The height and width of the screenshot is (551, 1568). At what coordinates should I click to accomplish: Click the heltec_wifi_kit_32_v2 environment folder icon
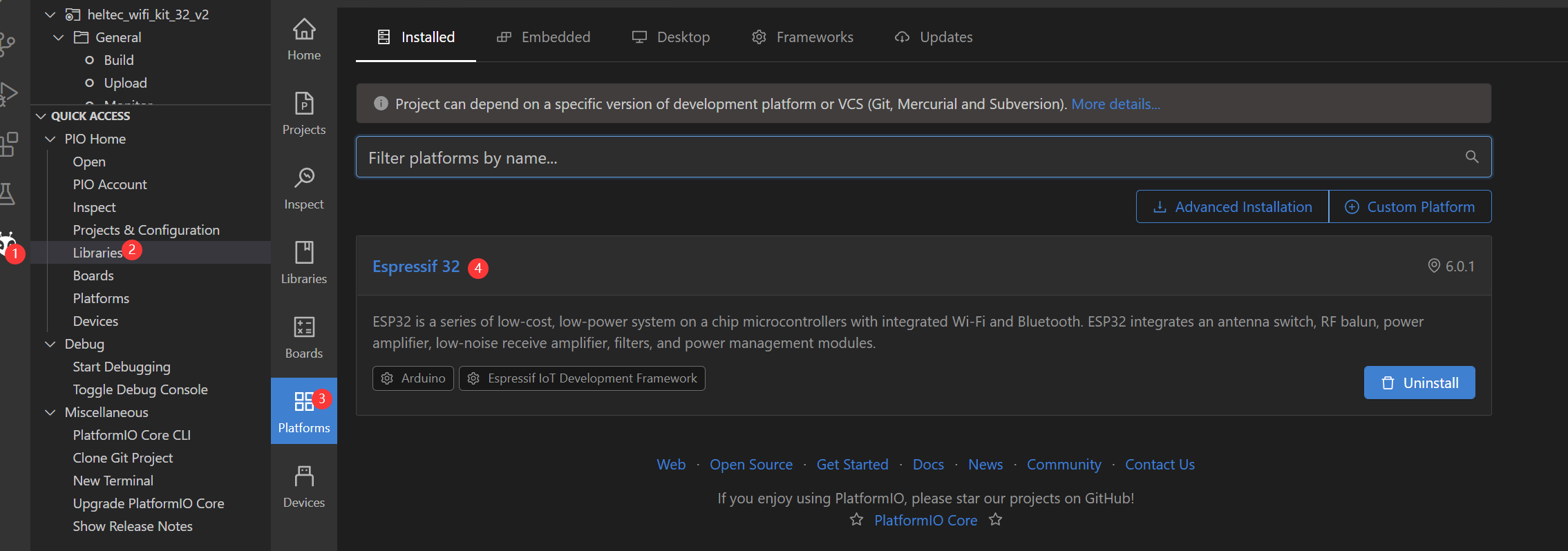click(x=73, y=14)
